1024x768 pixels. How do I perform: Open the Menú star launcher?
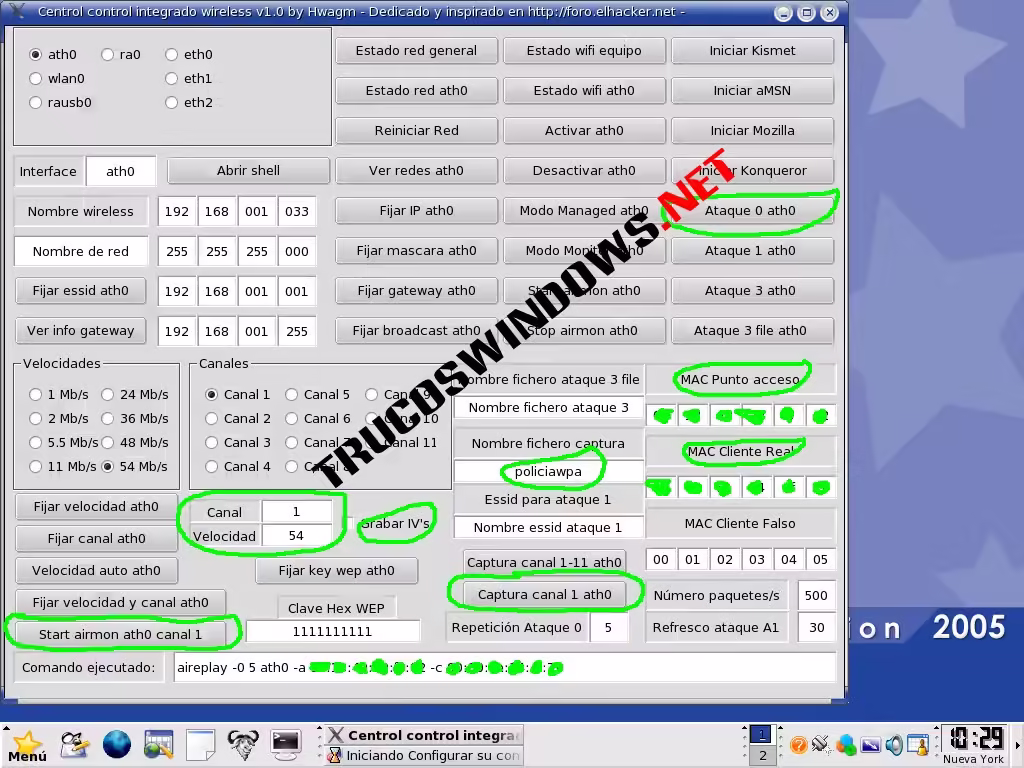[27, 745]
